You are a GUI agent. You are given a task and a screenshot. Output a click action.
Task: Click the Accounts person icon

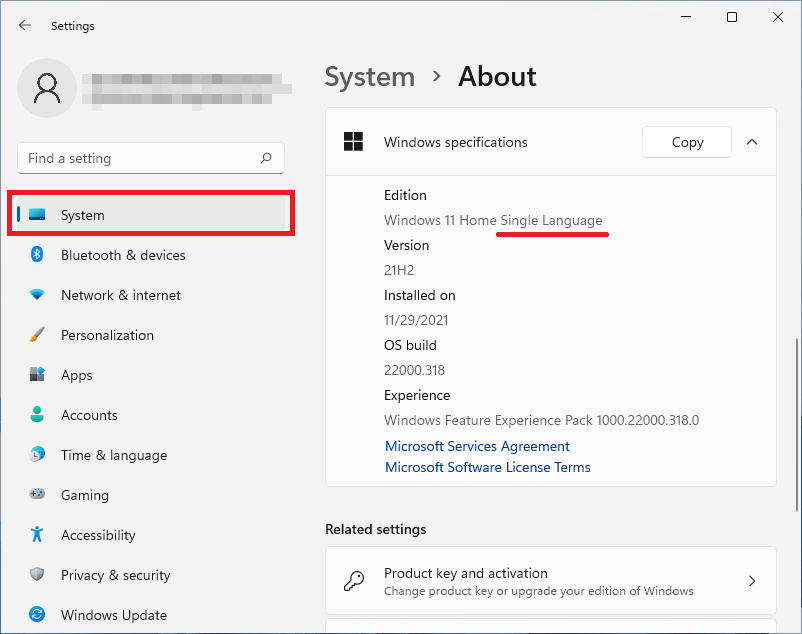tap(37, 414)
